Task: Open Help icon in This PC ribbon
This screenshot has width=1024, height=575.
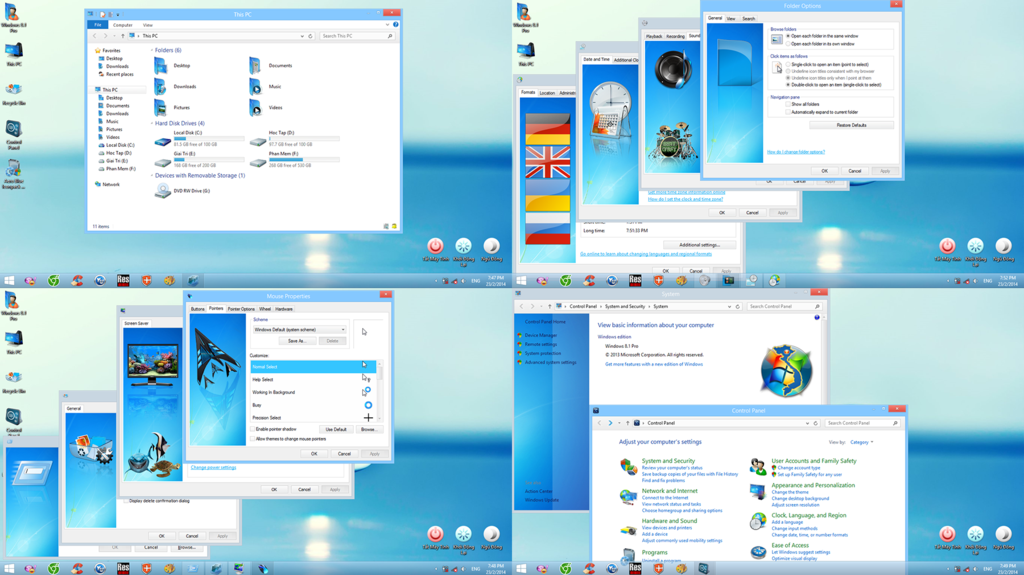Action: point(395,25)
